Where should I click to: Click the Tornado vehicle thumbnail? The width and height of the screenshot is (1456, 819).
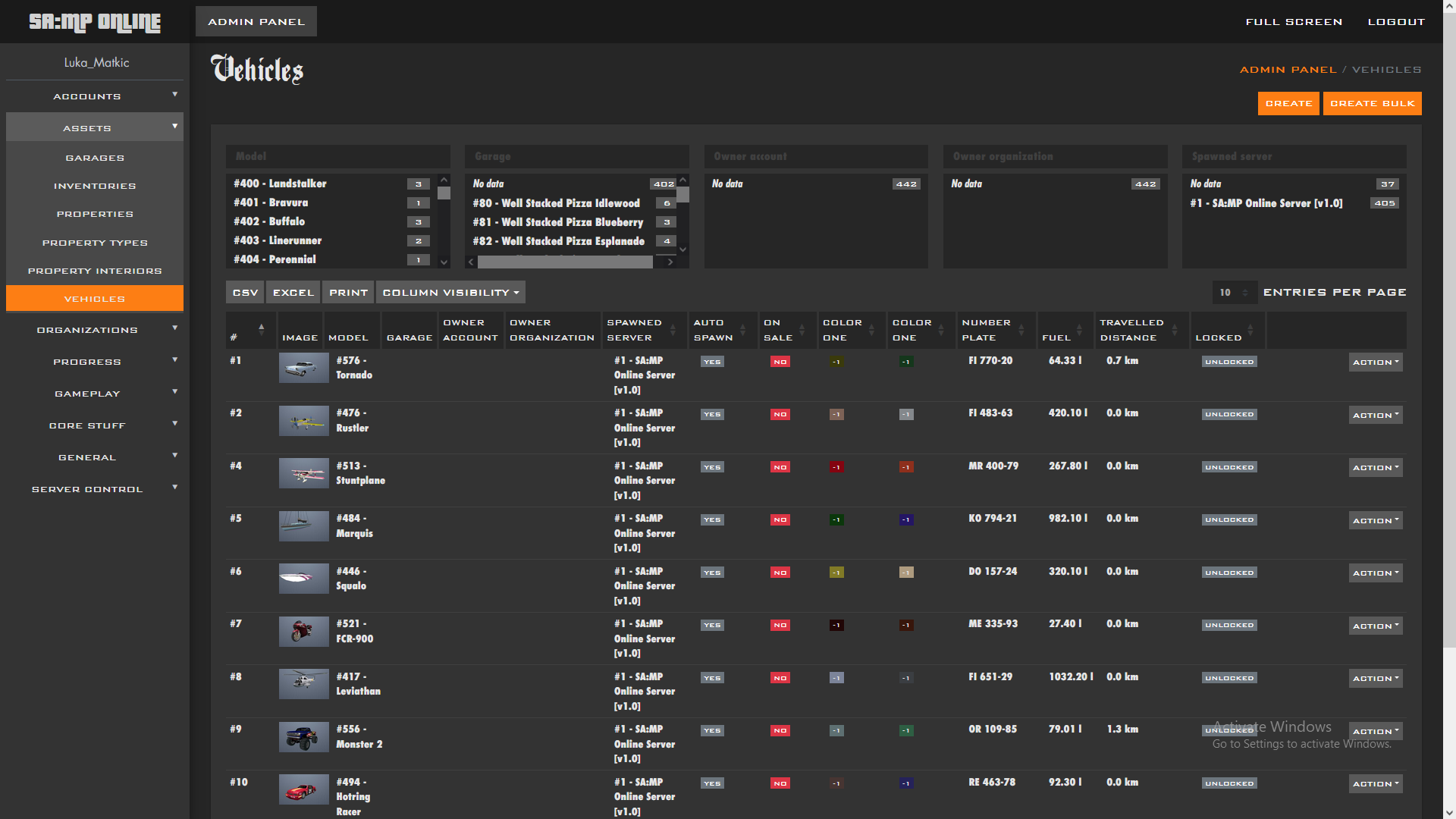(303, 368)
